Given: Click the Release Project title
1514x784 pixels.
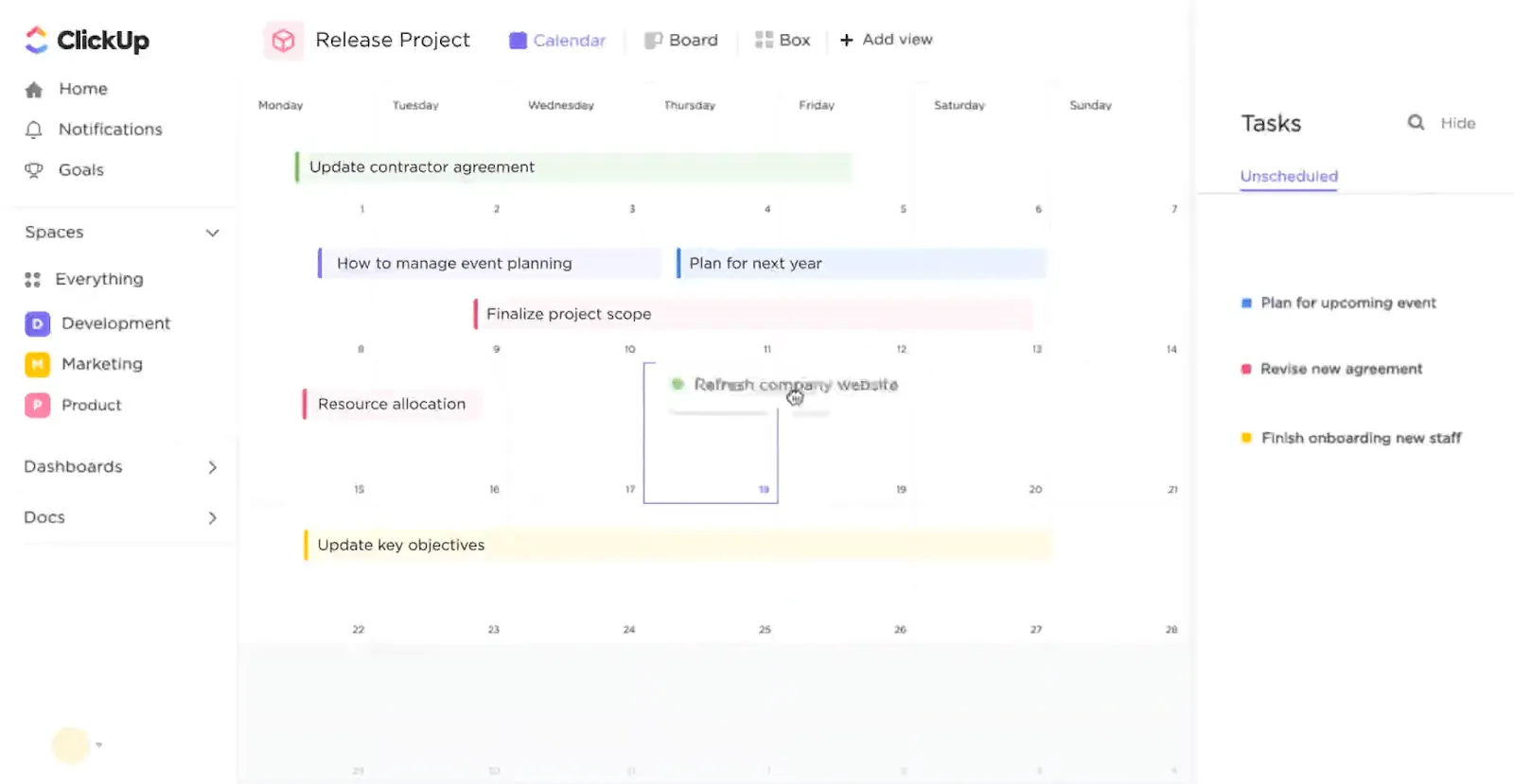Looking at the screenshot, I should pyautogui.click(x=393, y=40).
